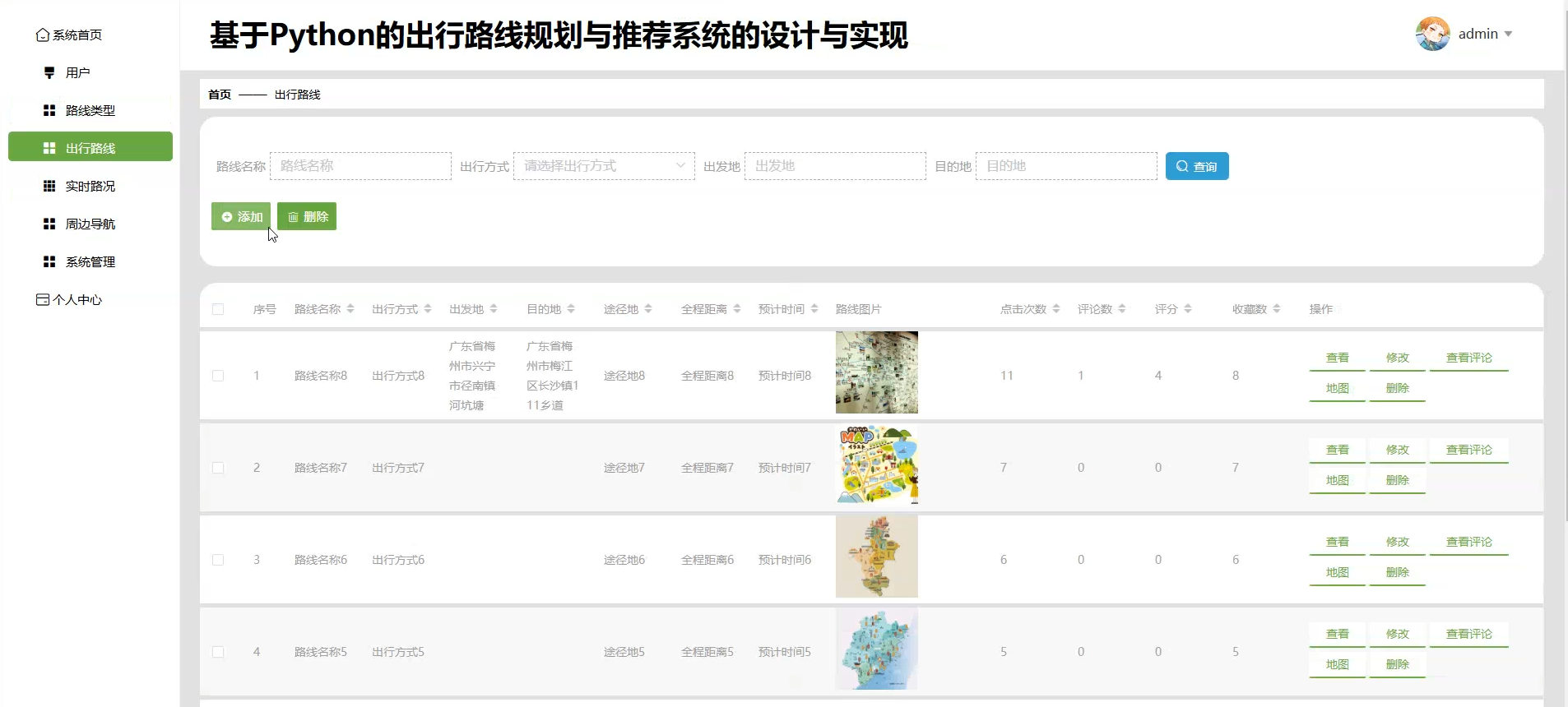The height and width of the screenshot is (707, 1568).
Task: Click the green 添加 button
Action: pos(241,216)
